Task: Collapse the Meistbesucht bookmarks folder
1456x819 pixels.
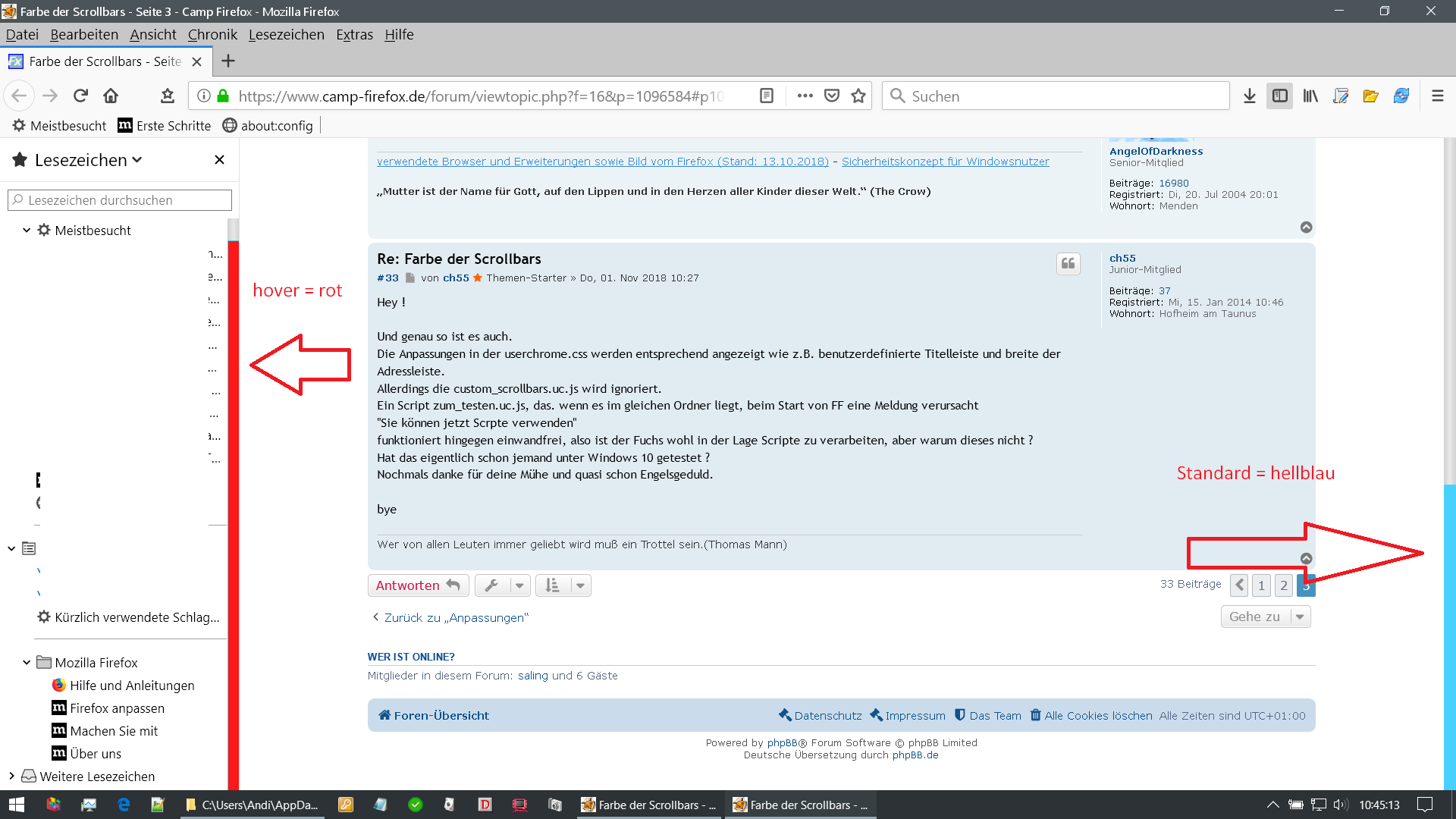Action: pos(27,231)
